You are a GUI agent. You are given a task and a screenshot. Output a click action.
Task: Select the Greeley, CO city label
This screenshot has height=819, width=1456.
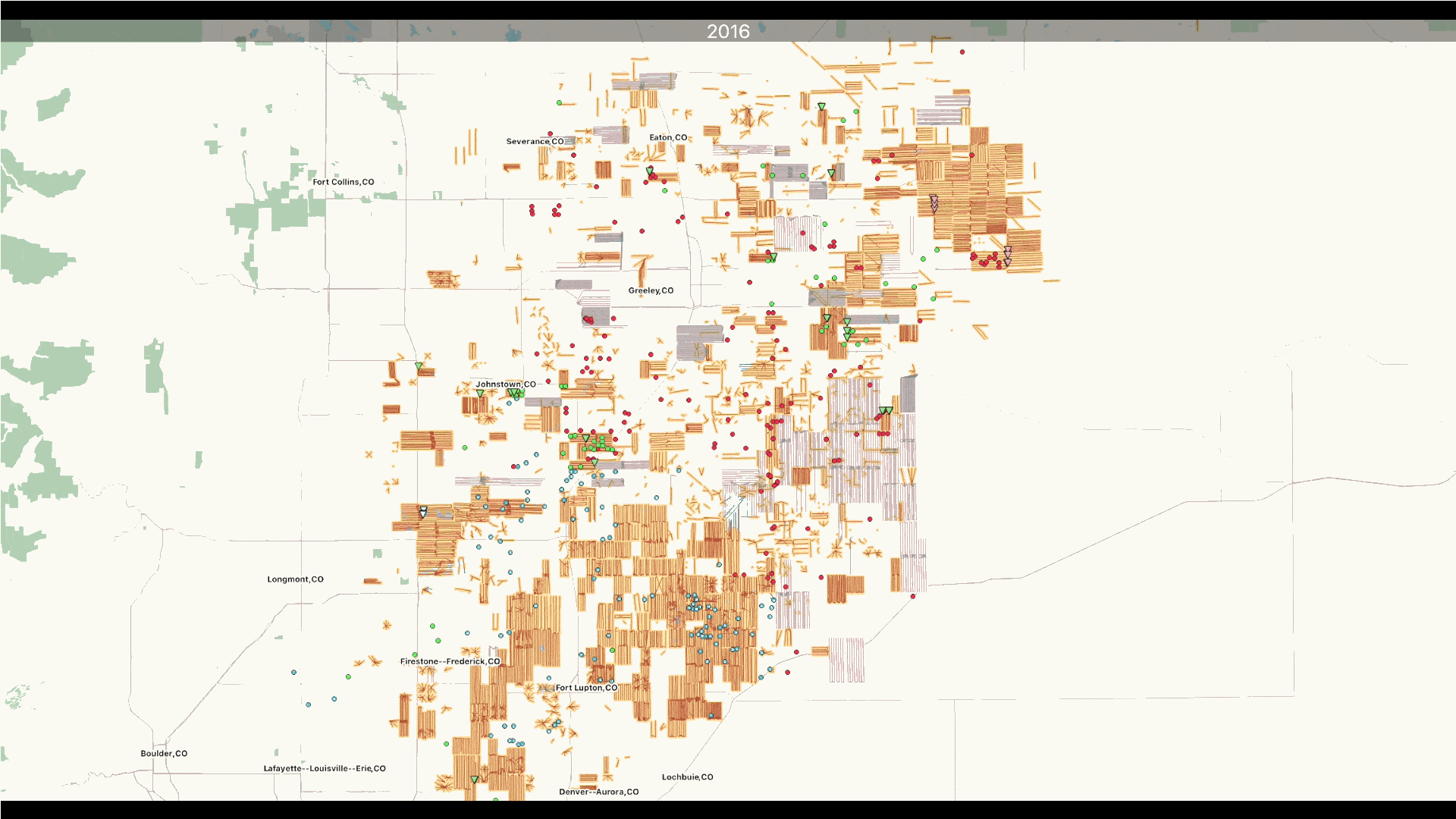click(651, 290)
